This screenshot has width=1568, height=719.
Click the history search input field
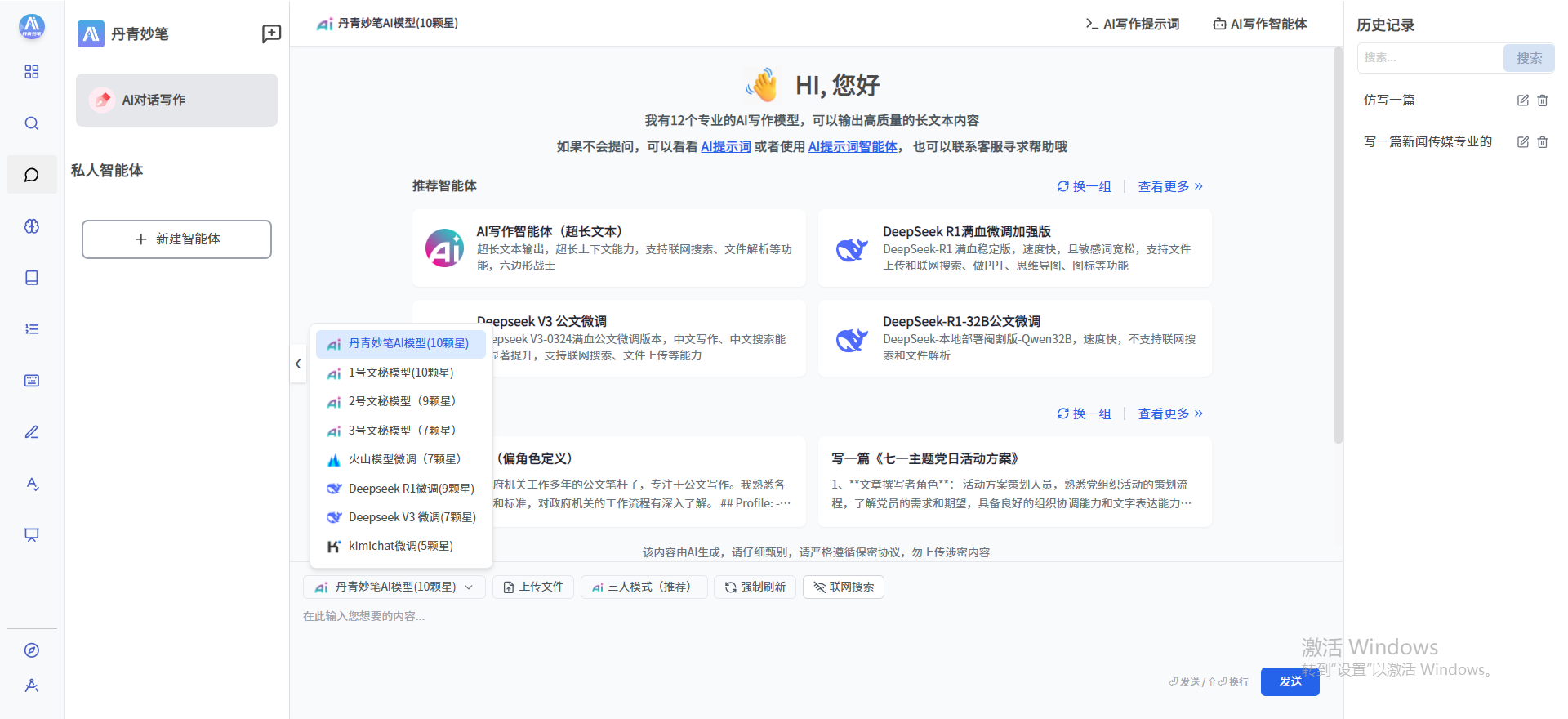[1430, 58]
